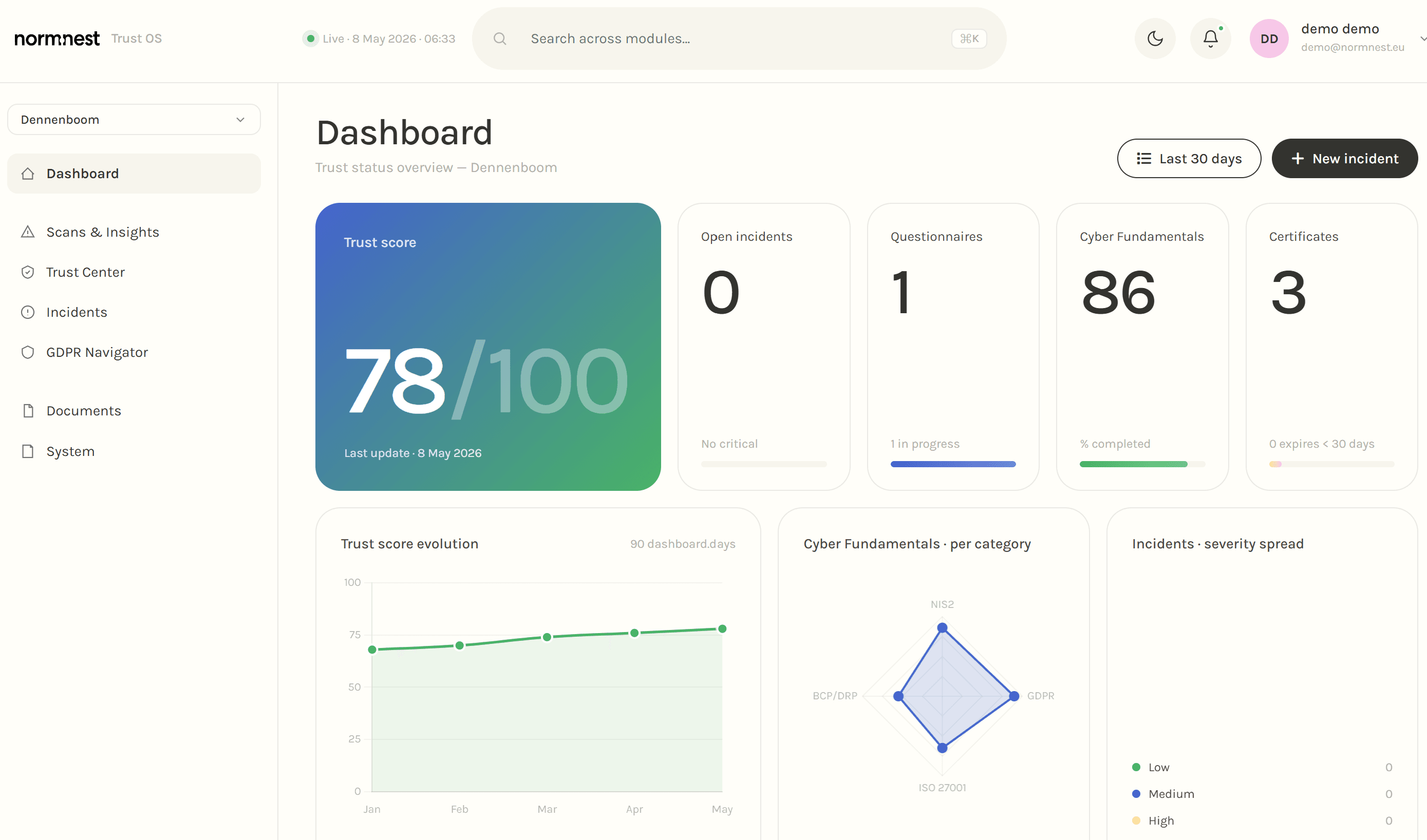Click the Certificates expiry progress bar

coord(1331,464)
